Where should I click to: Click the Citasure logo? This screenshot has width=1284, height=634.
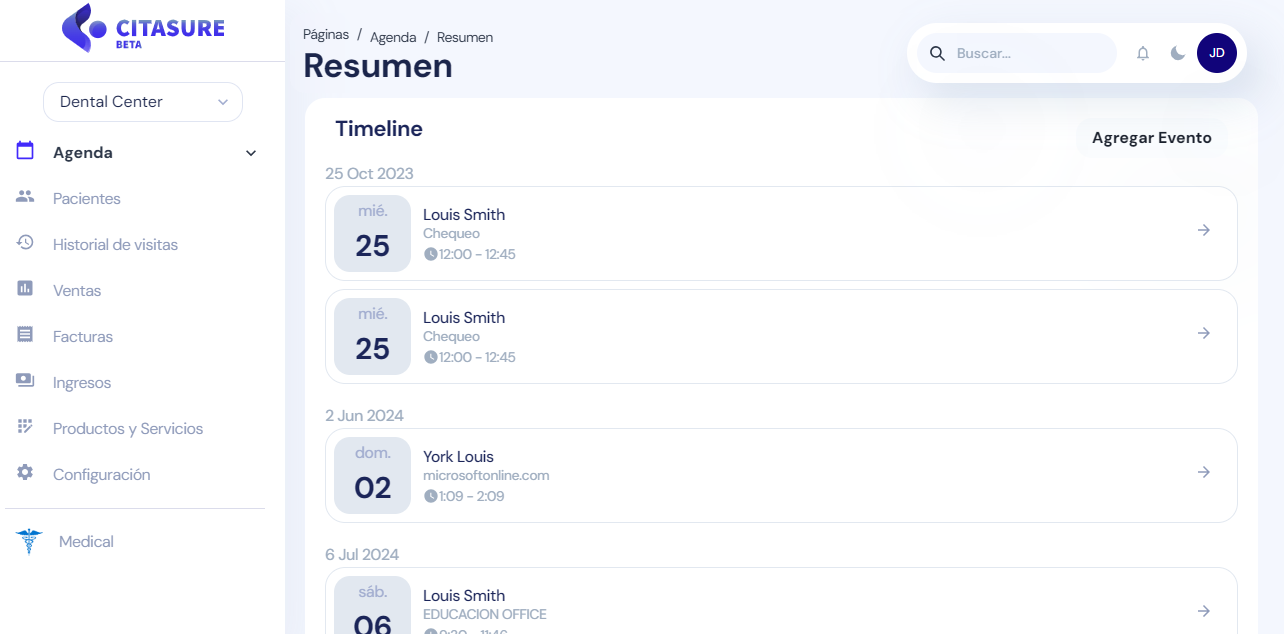coord(142,28)
